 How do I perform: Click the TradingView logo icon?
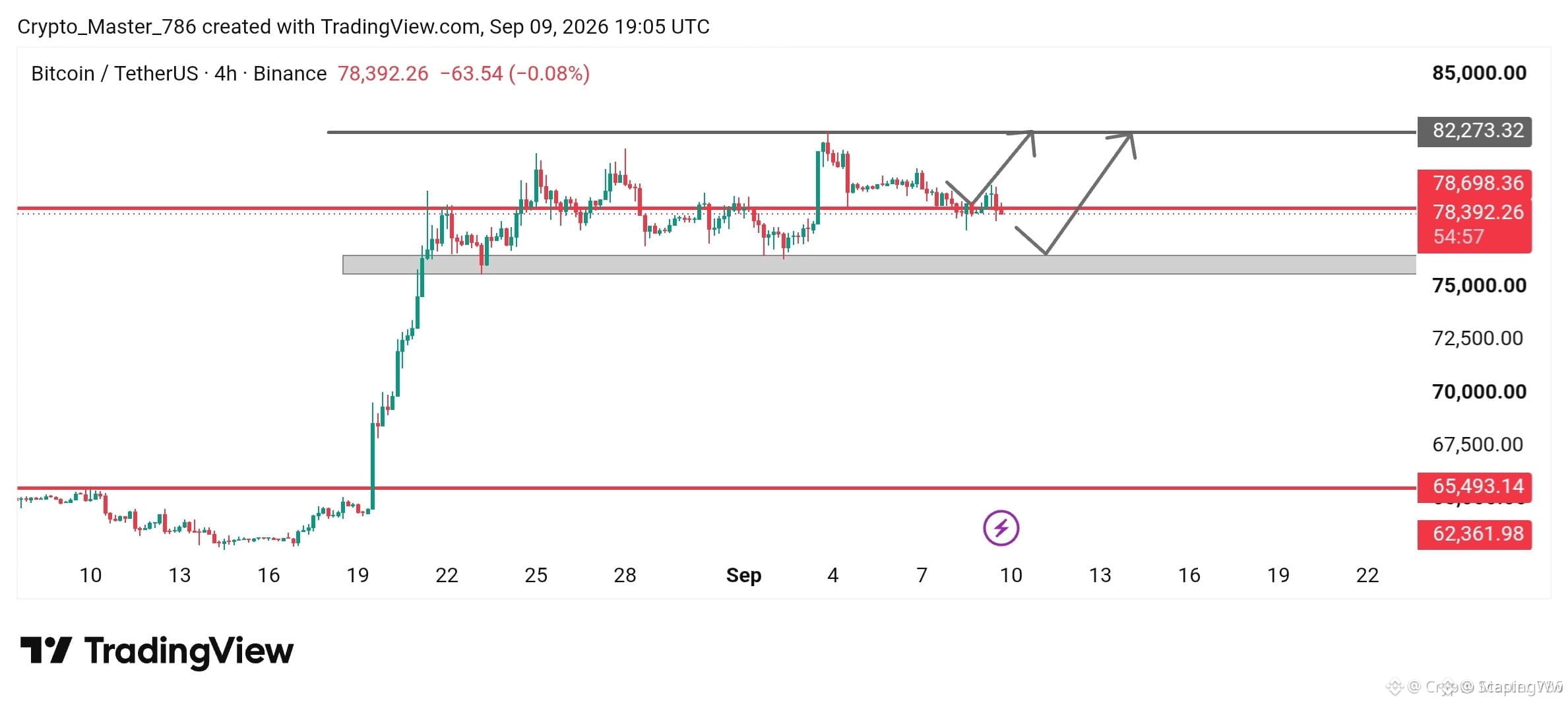tap(46, 650)
